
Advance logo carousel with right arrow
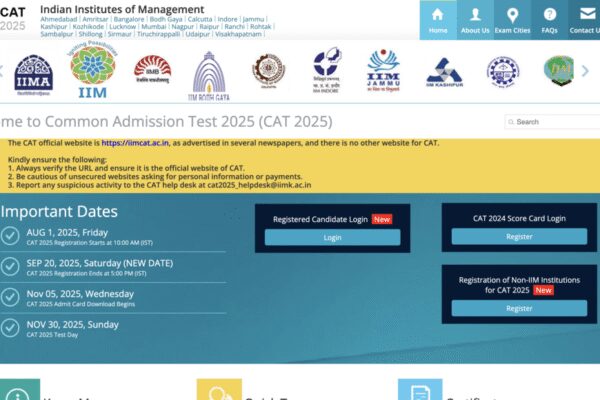[585, 71]
